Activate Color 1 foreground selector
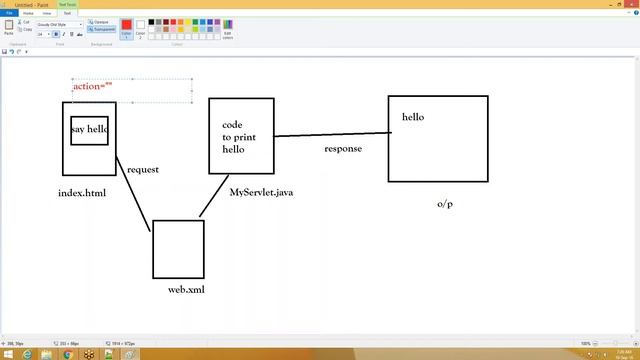This screenshot has width=640, height=360. 127,29
